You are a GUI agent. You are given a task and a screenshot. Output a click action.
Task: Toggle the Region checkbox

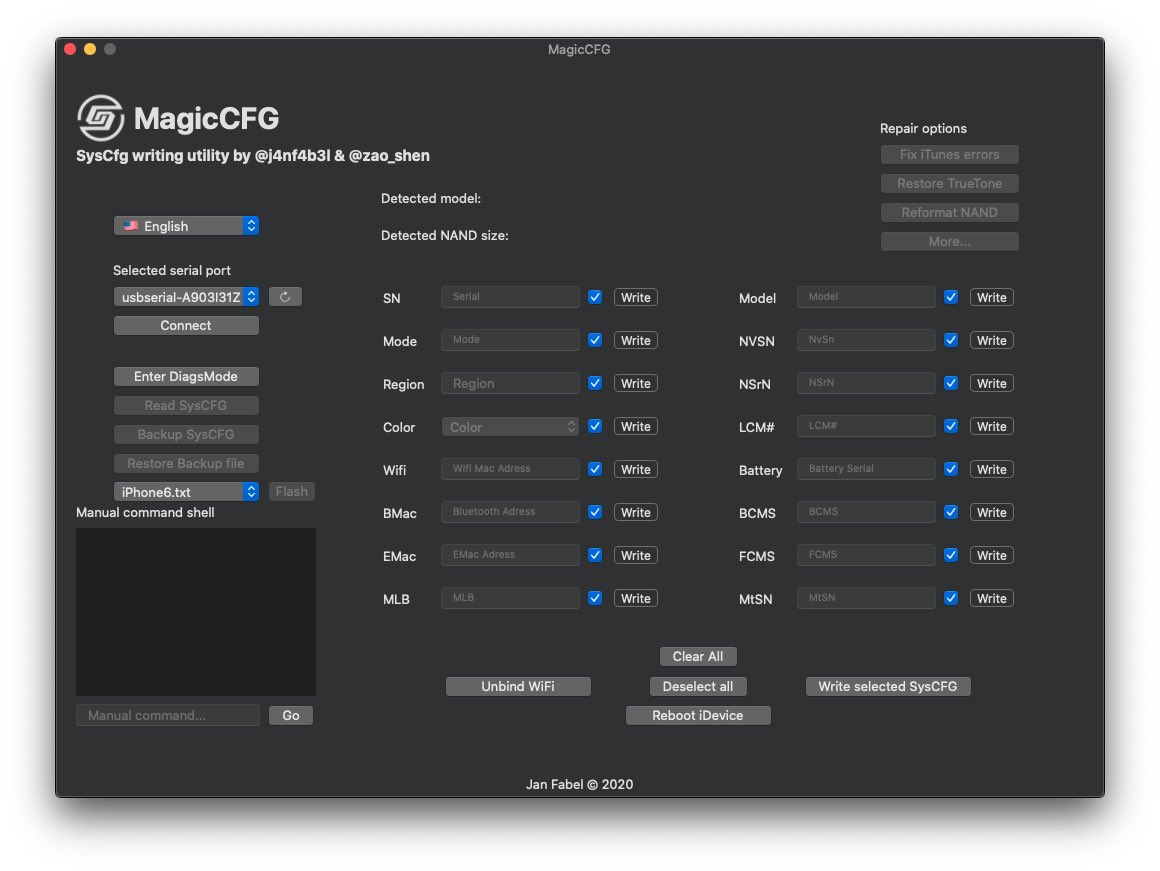(595, 383)
